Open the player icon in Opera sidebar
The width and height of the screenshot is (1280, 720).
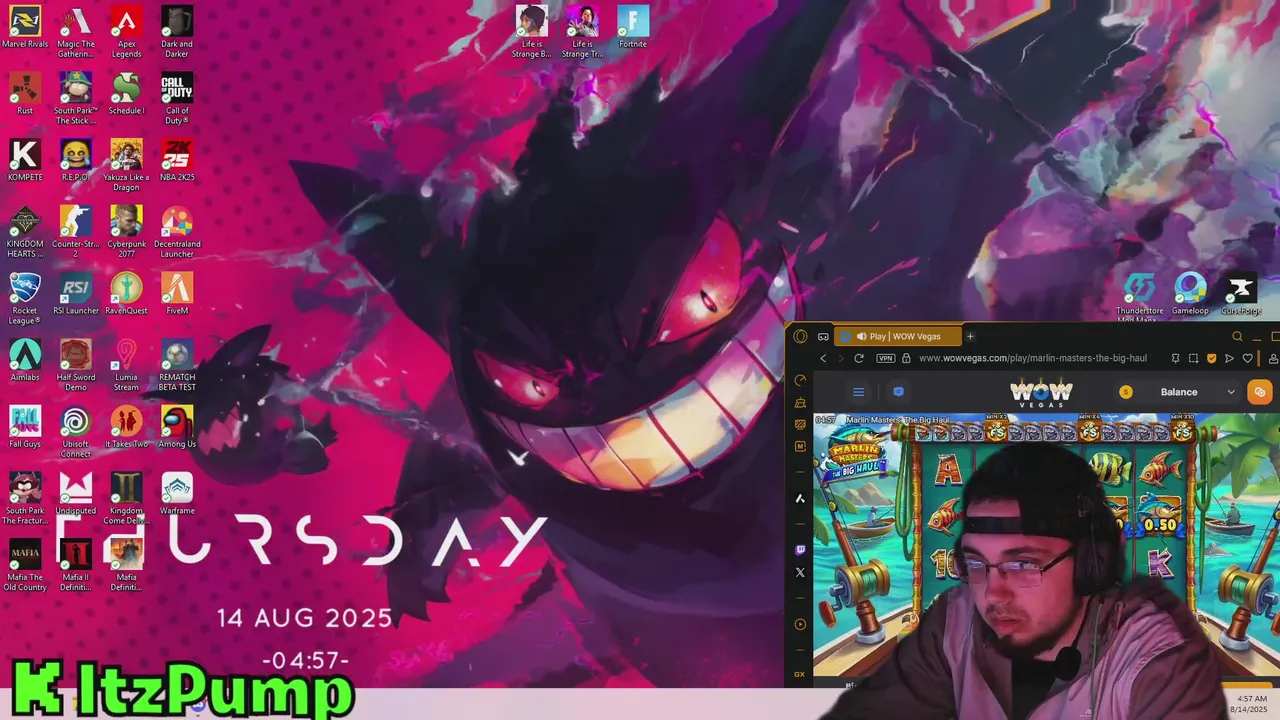800,625
